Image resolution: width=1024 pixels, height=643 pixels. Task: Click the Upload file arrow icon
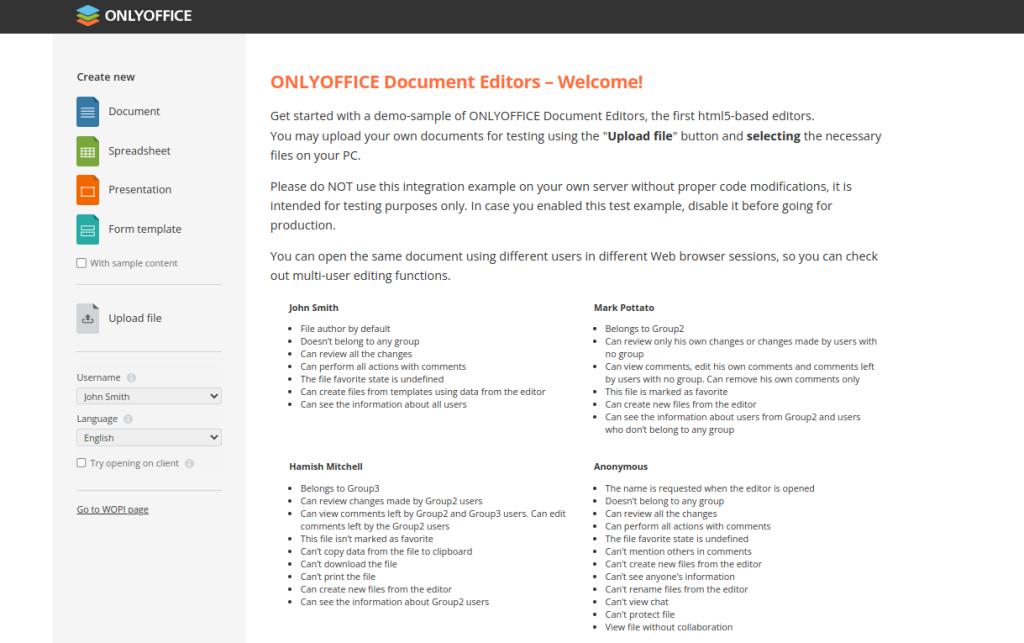[x=88, y=317]
